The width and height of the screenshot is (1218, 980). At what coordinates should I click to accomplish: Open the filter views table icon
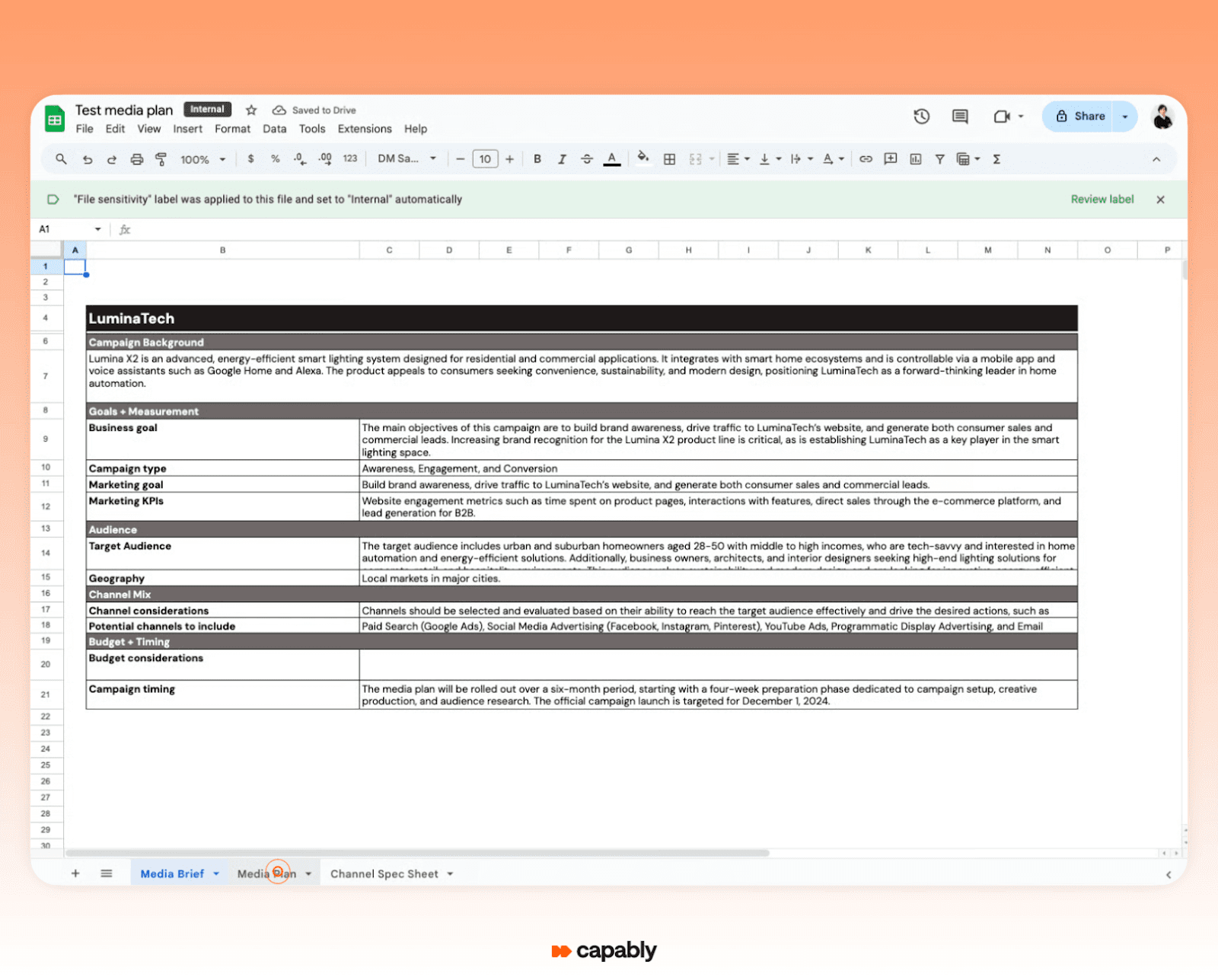pyautogui.click(x=968, y=159)
